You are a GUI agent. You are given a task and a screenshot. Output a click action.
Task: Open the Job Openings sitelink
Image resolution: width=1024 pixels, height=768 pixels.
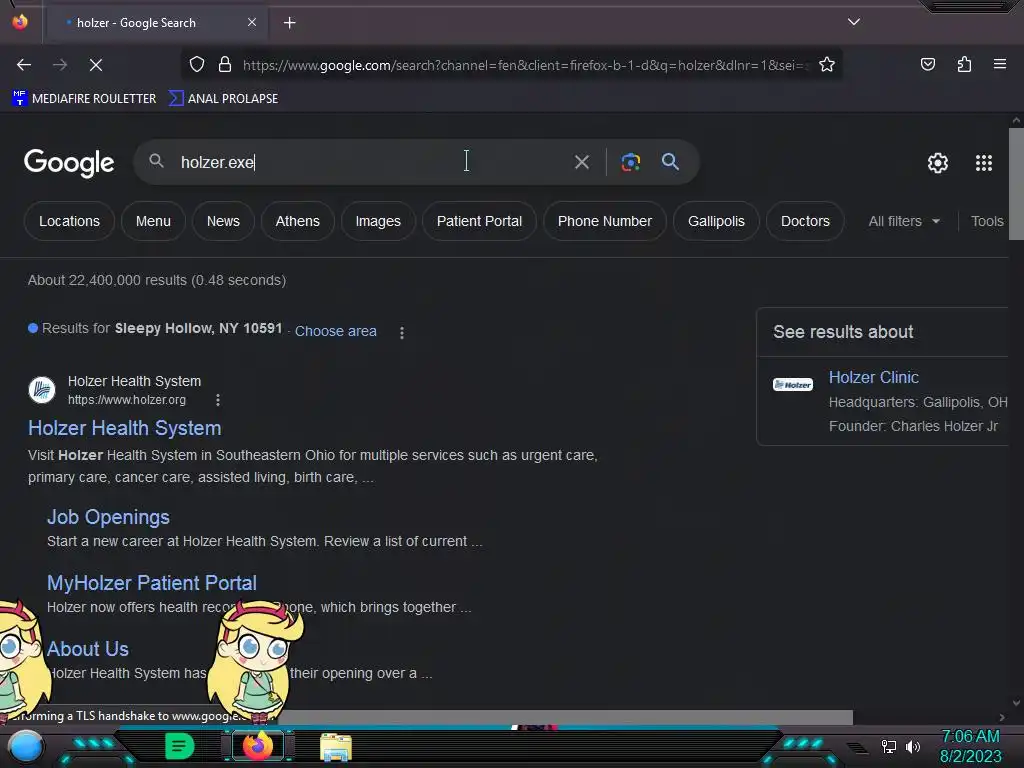click(108, 517)
